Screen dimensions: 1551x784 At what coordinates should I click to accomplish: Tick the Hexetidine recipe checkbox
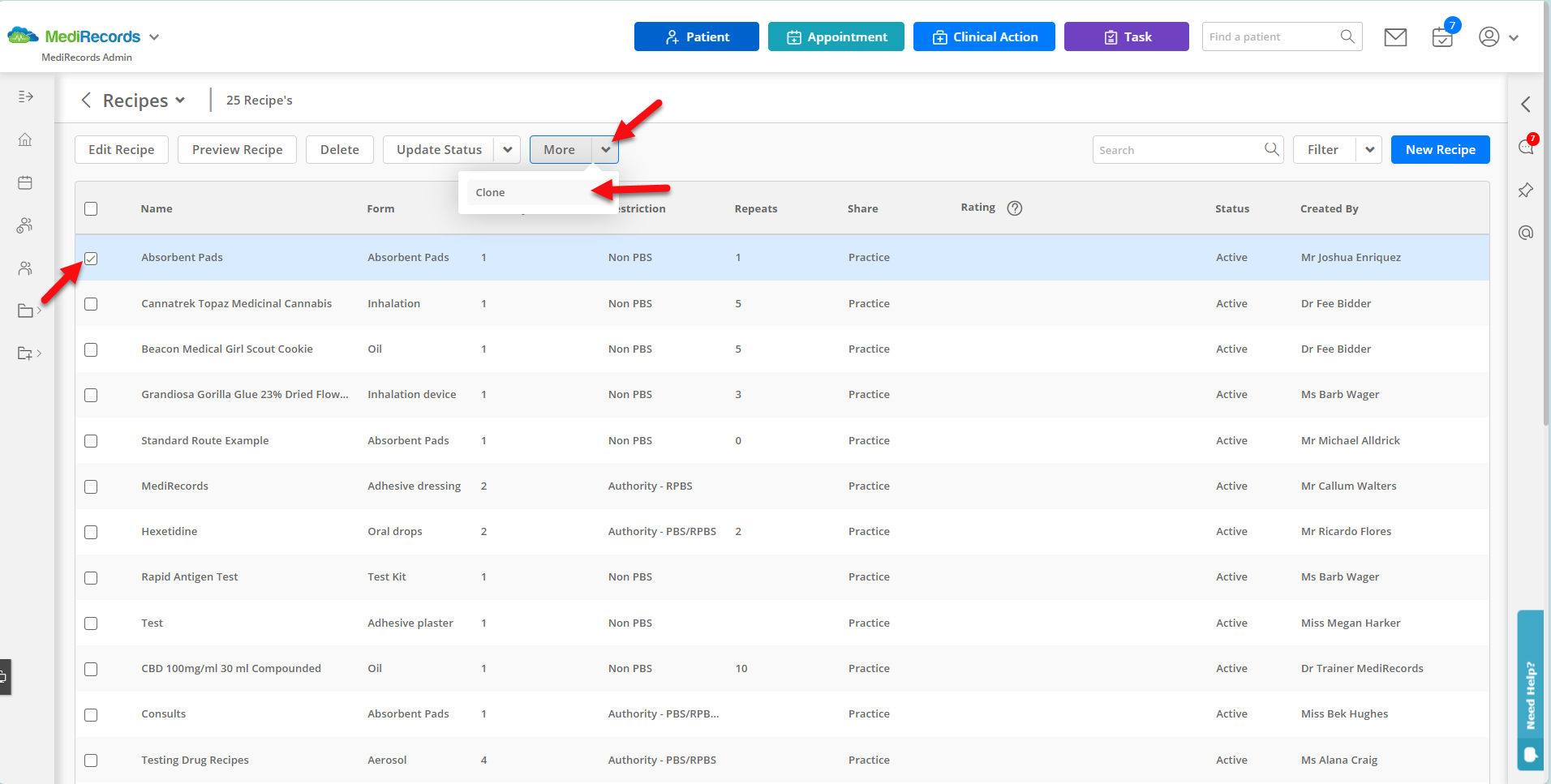(x=91, y=532)
